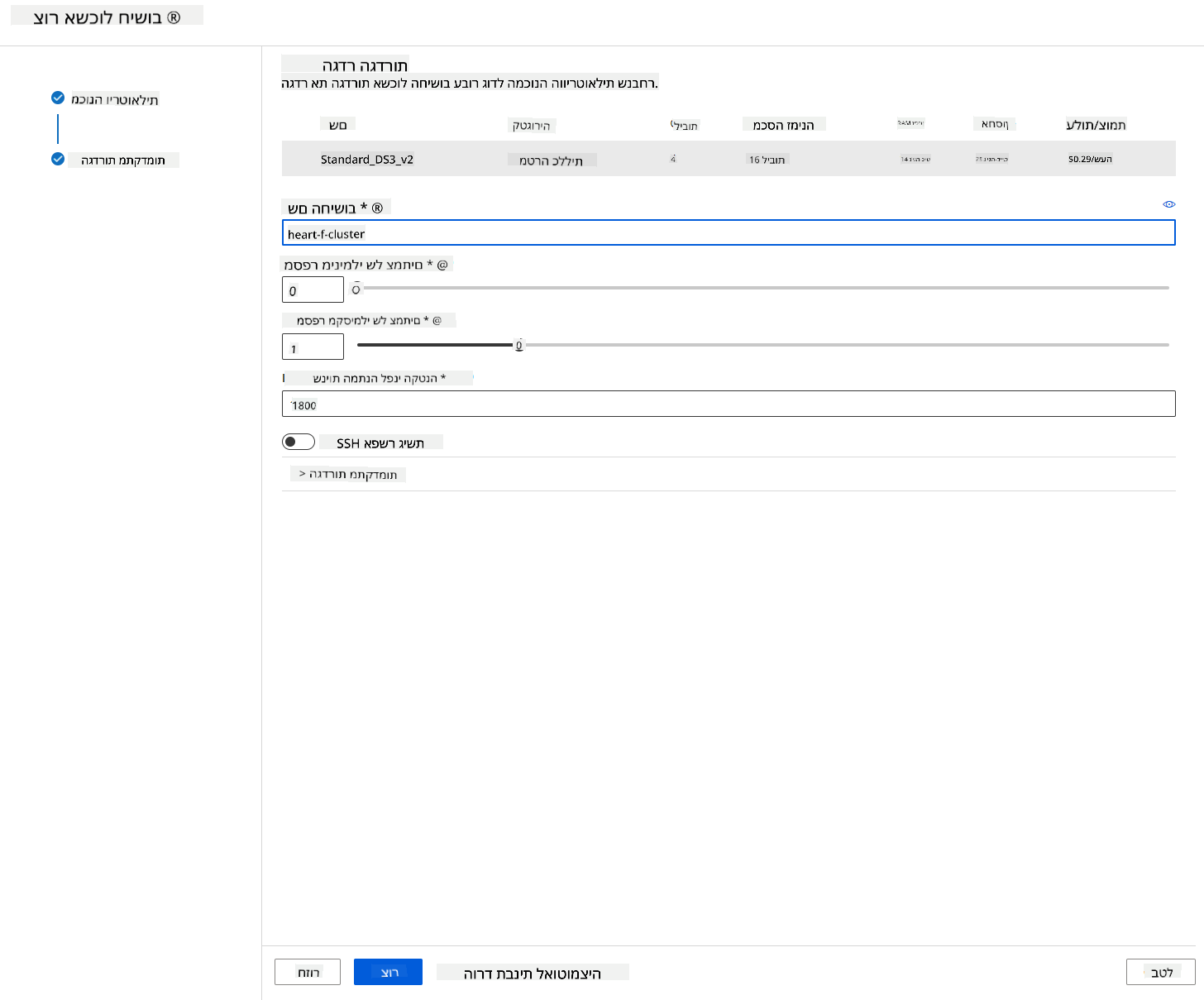Click the maximum nodes number box showing 1

pyautogui.click(x=313, y=347)
